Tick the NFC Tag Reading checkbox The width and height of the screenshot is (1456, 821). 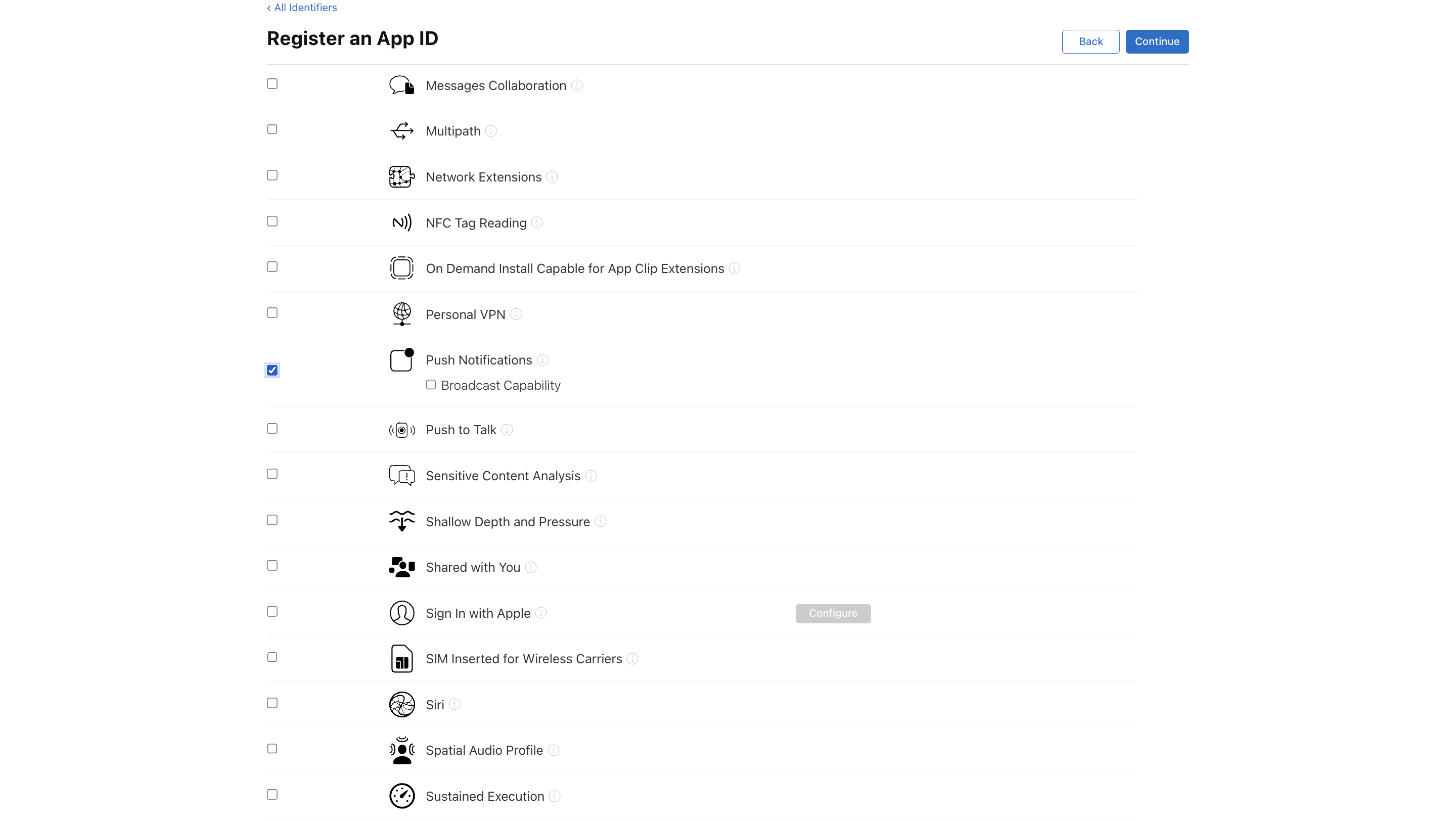pos(272,221)
